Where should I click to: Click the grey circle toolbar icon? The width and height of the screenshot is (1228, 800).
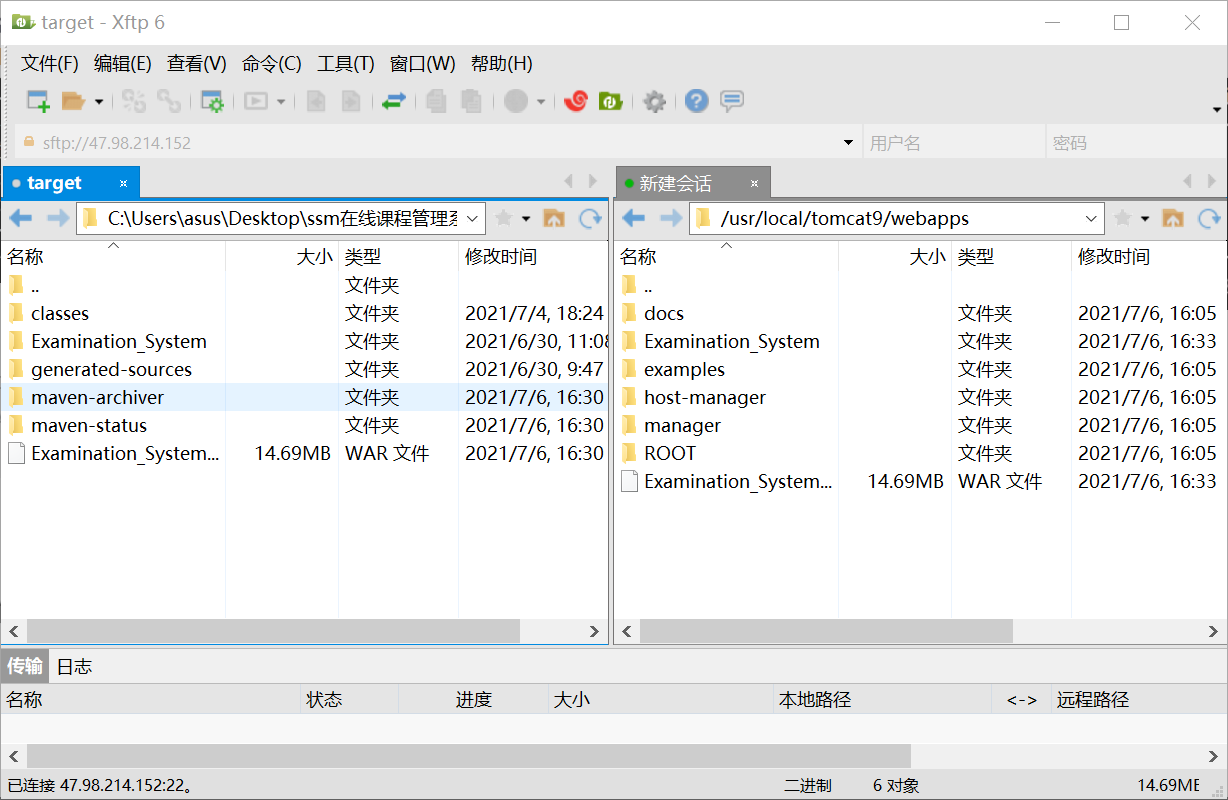click(515, 101)
